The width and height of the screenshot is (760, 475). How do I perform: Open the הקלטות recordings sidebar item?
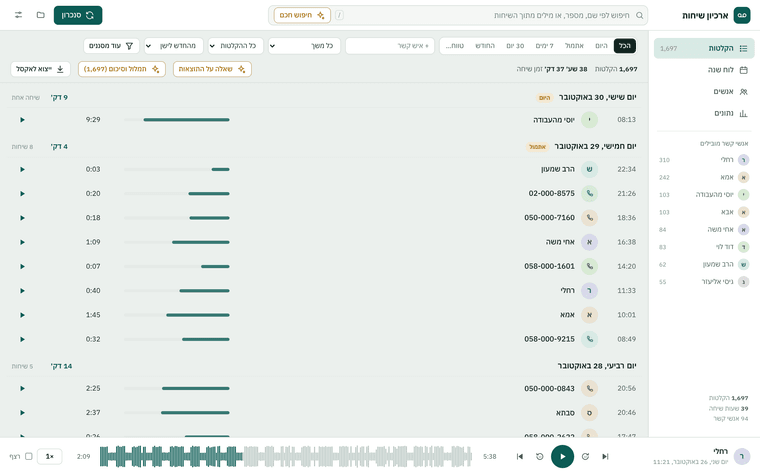(704, 48)
